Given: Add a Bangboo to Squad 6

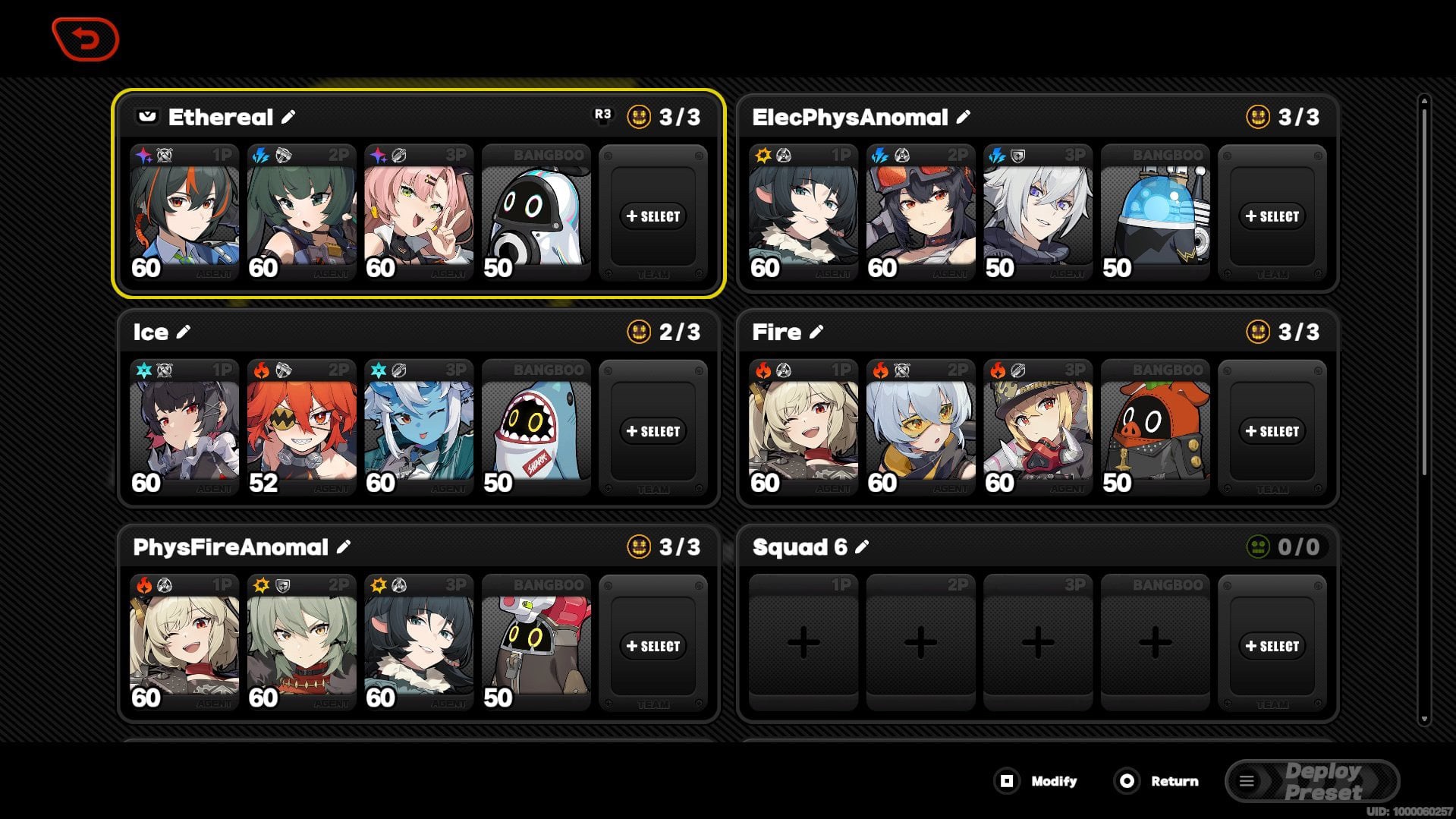Looking at the screenshot, I should click(1156, 643).
